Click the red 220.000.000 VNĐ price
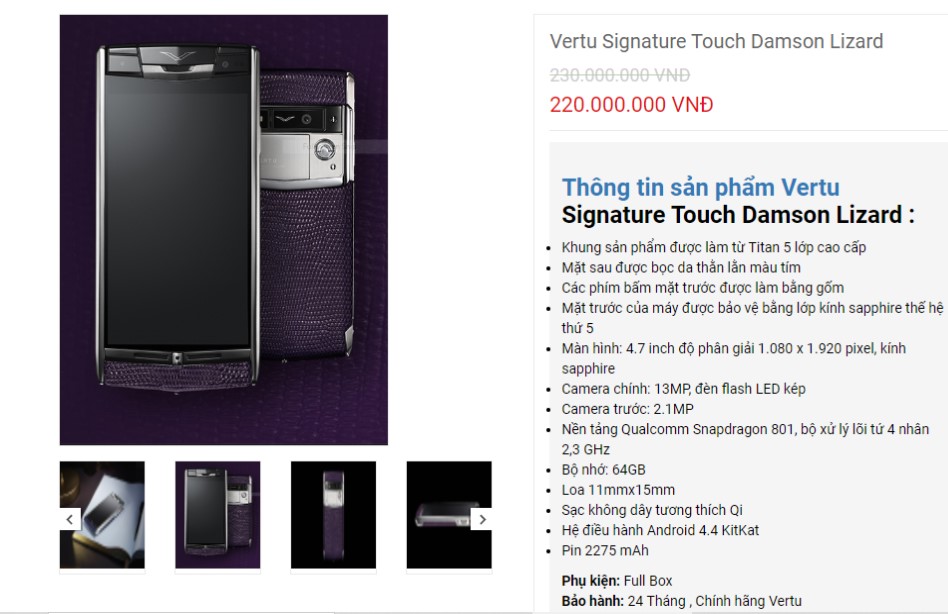 631,105
